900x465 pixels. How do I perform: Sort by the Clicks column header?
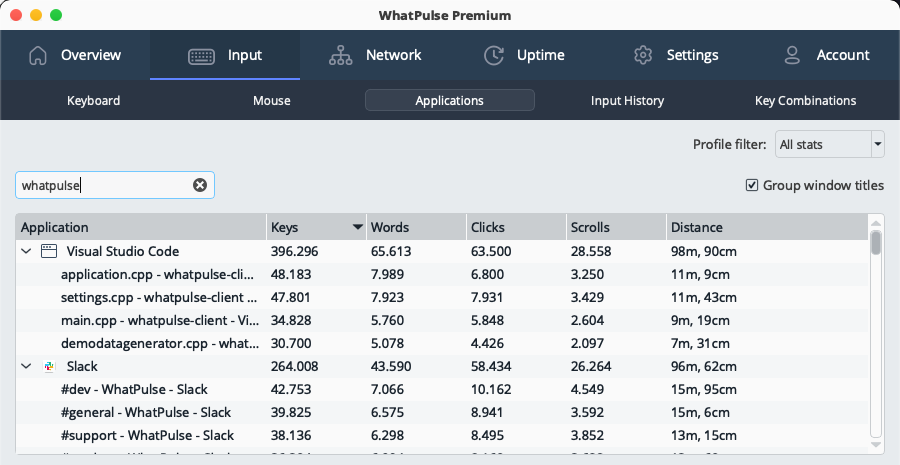click(x=516, y=227)
